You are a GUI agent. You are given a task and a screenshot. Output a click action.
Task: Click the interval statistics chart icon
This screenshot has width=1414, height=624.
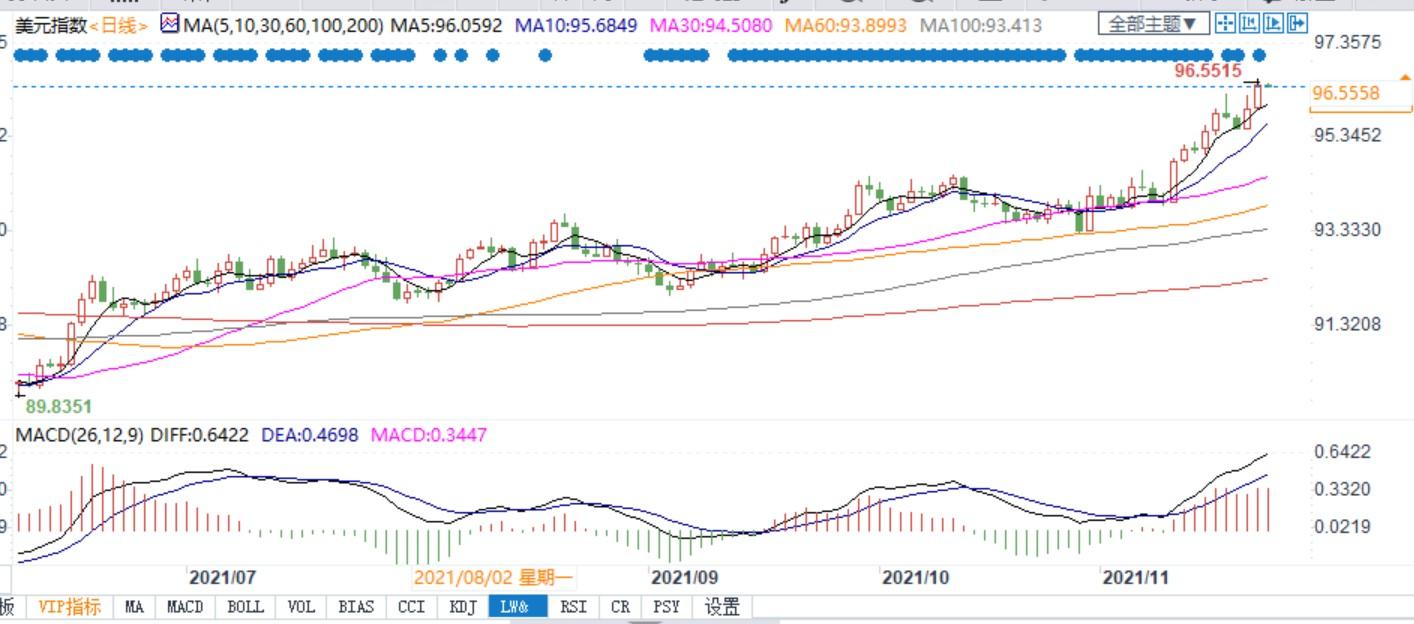tap(1249, 23)
